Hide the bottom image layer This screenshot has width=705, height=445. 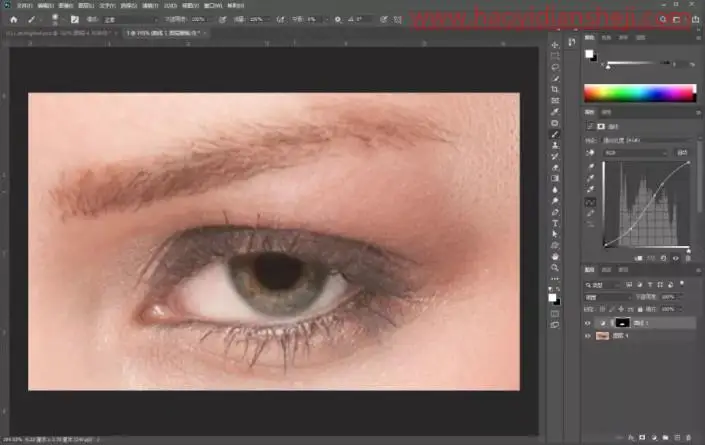coord(587,336)
